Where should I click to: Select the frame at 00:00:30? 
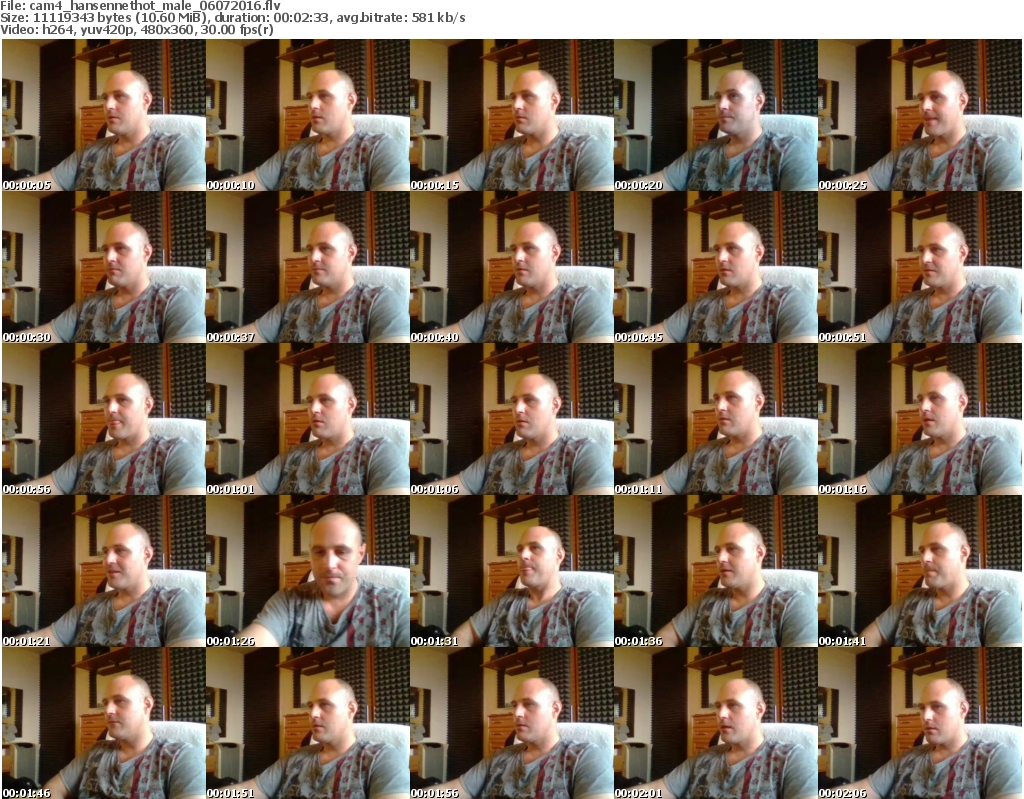coord(104,267)
